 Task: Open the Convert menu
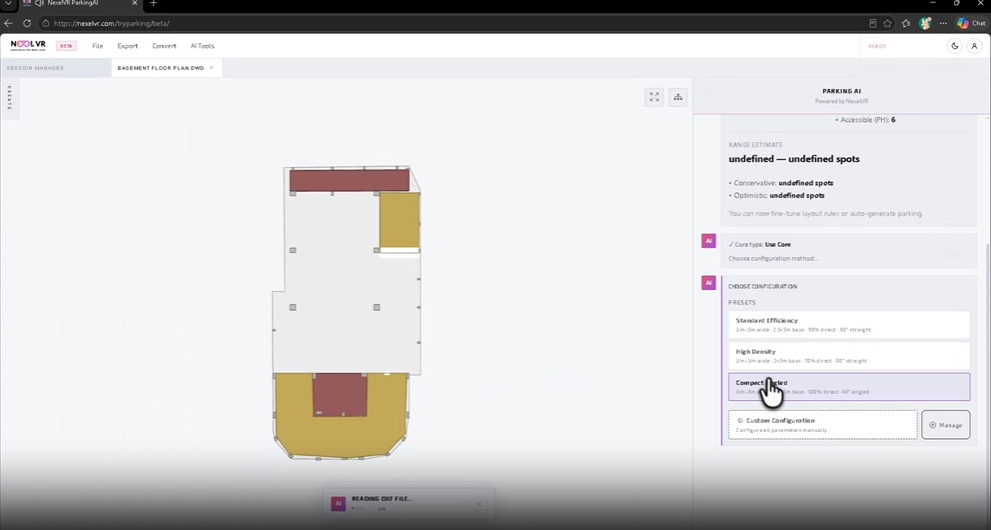pos(164,46)
